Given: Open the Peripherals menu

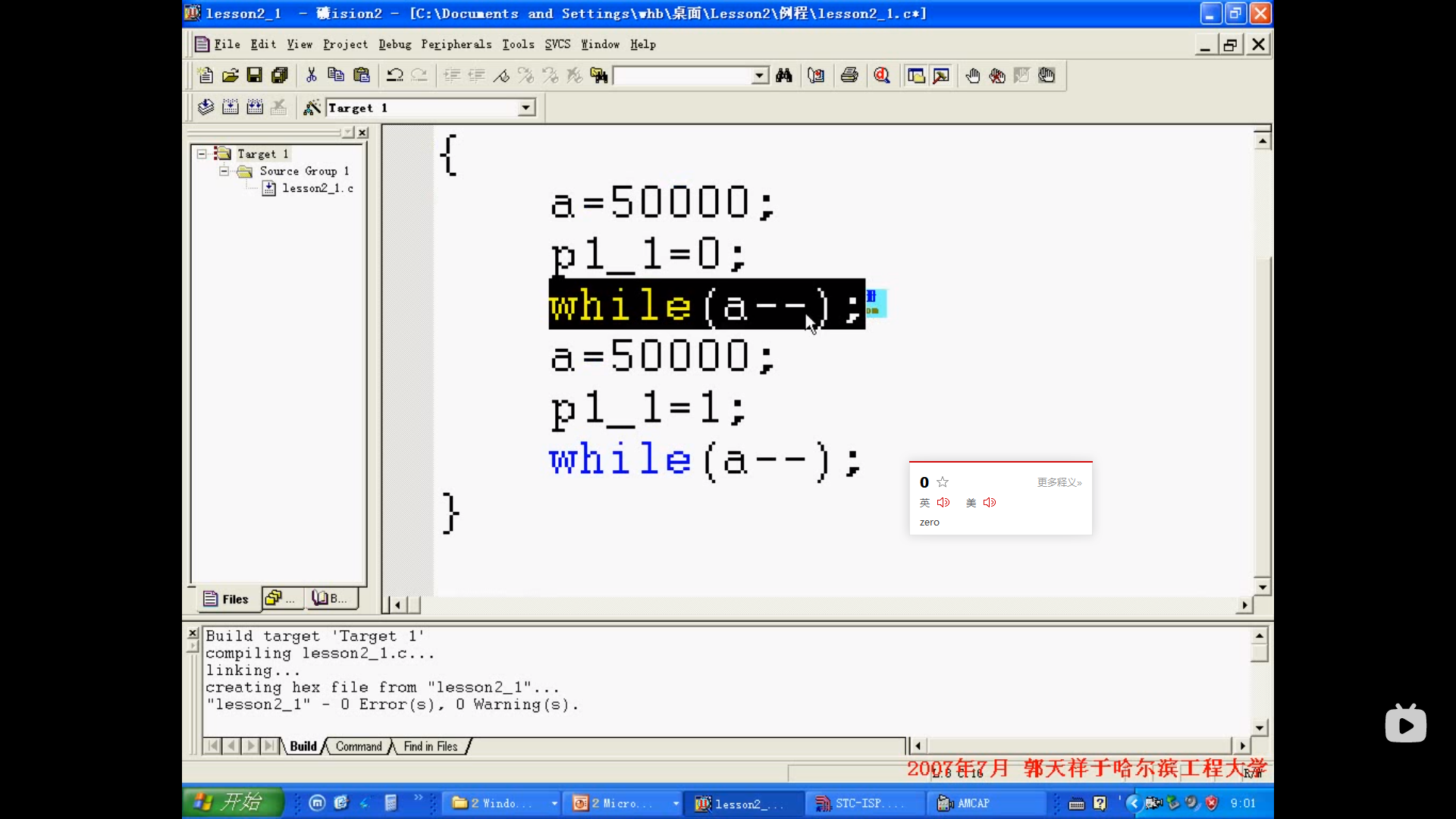Looking at the screenshot, I should (x=456, y=45).
